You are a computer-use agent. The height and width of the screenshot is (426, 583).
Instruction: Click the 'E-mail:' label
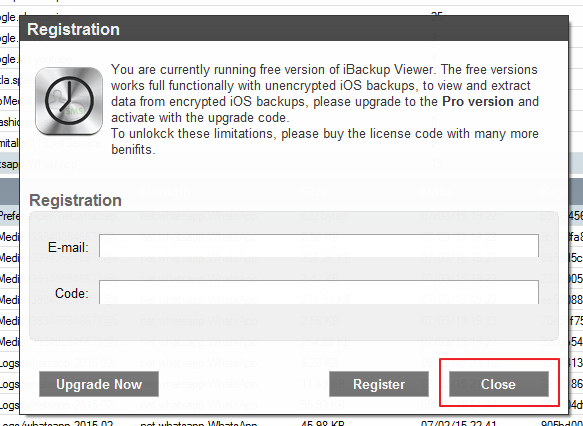pos(68,247)
